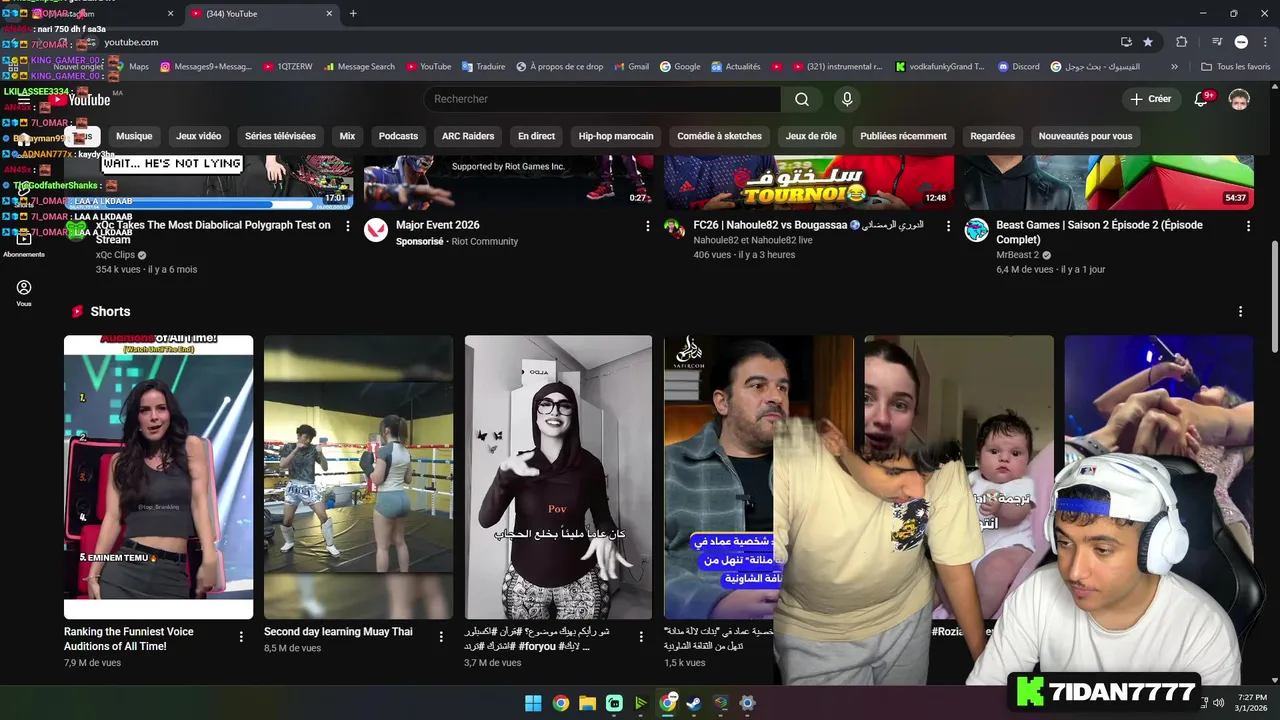Install the app via address bar icon
The width and height of the screenshot is (1280, 720).
tap(1126, 42)
